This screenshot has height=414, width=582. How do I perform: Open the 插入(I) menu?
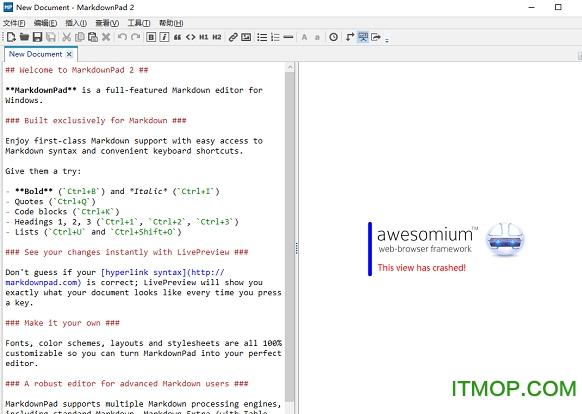pyautogui.click(x=76, y=23)
